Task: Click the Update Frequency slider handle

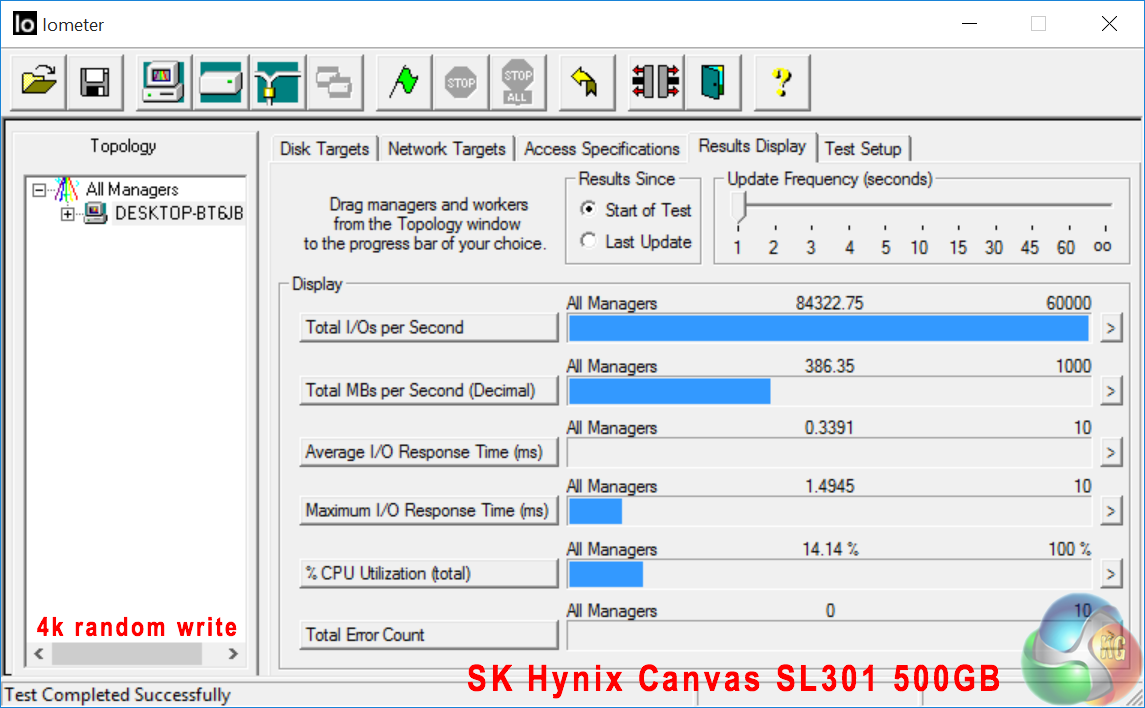Action: 739,207
